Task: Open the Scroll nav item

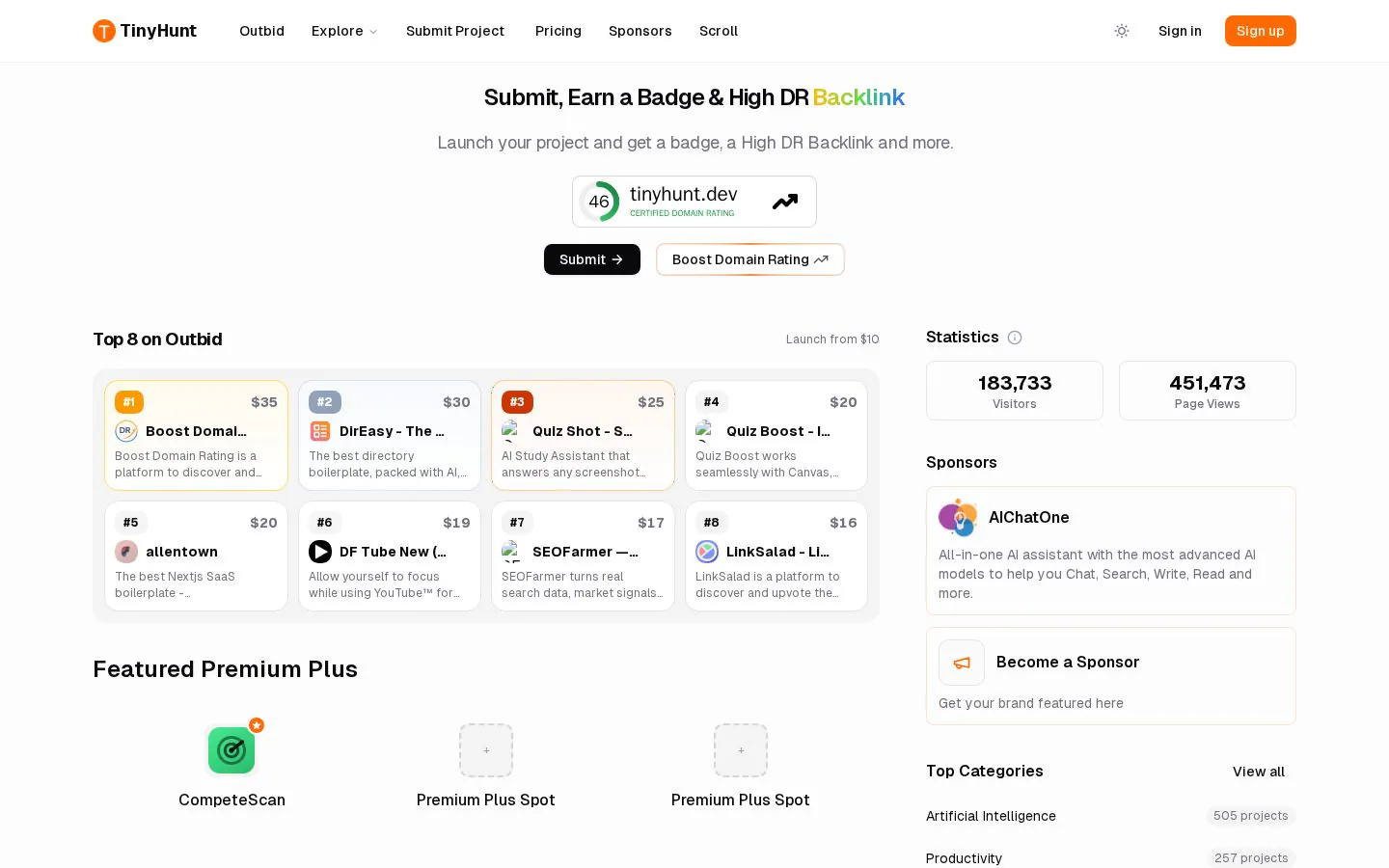Action: tap(719, 31)
